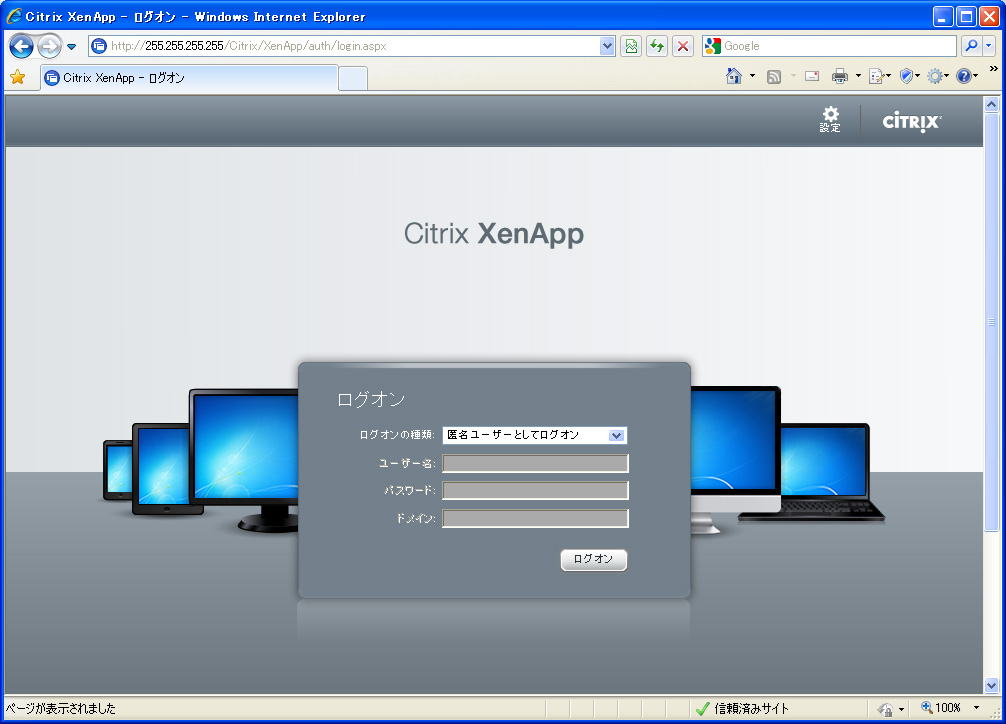Open the recent pages history dropdown
Image resolution: width=1006 pixels, height=724 pixels.
(x=72, y=46)
